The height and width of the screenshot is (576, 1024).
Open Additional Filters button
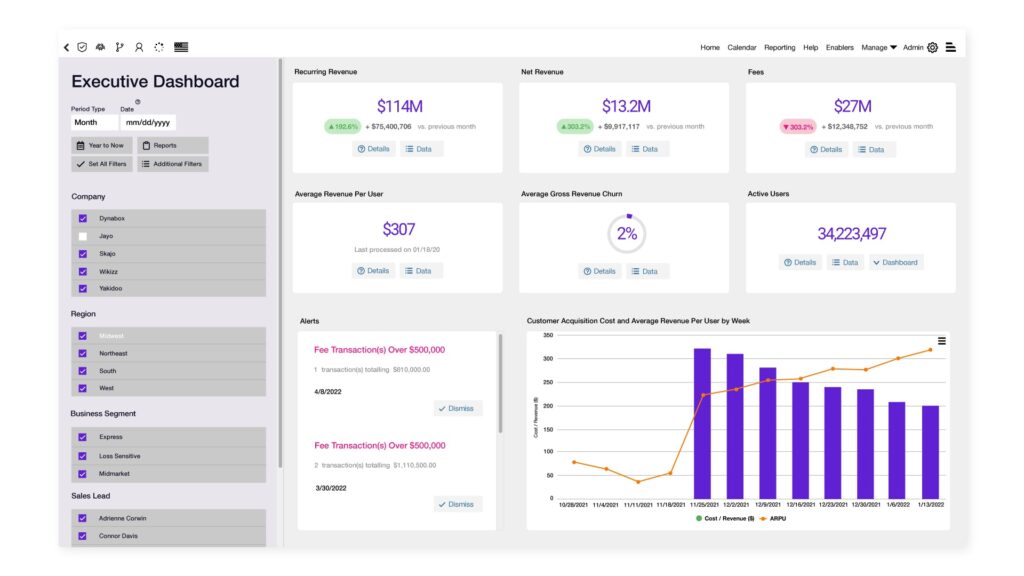(x=173, y=164)
